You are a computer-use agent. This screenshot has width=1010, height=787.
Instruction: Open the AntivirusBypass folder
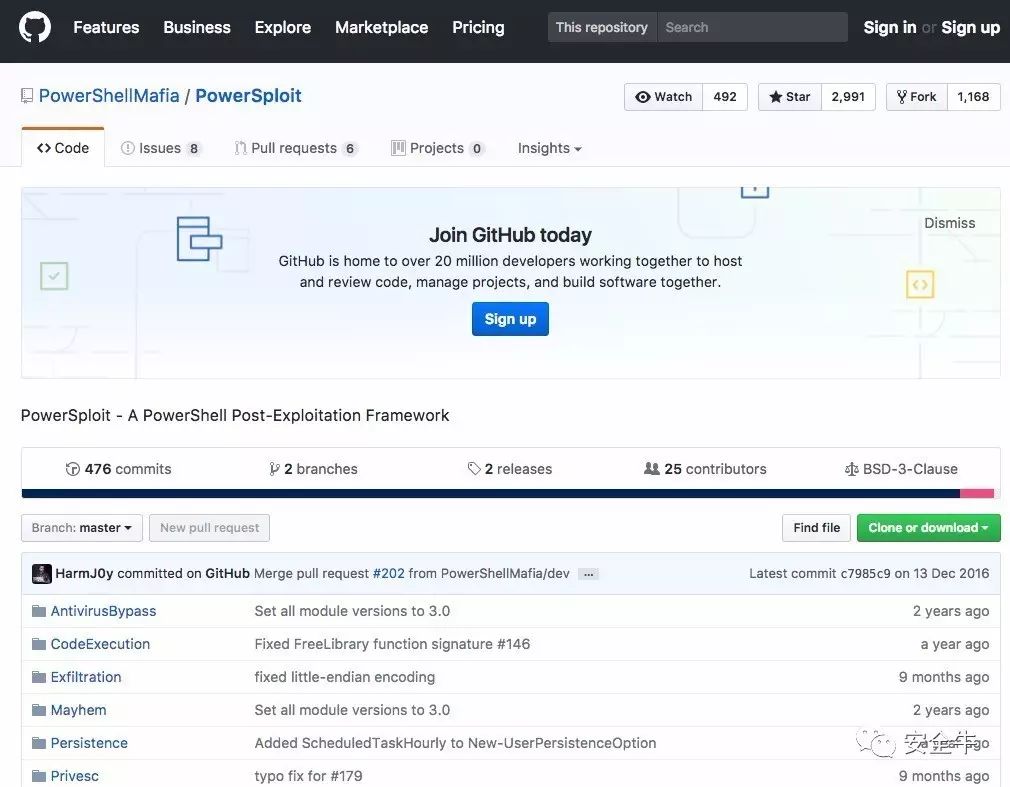point(103,611)
